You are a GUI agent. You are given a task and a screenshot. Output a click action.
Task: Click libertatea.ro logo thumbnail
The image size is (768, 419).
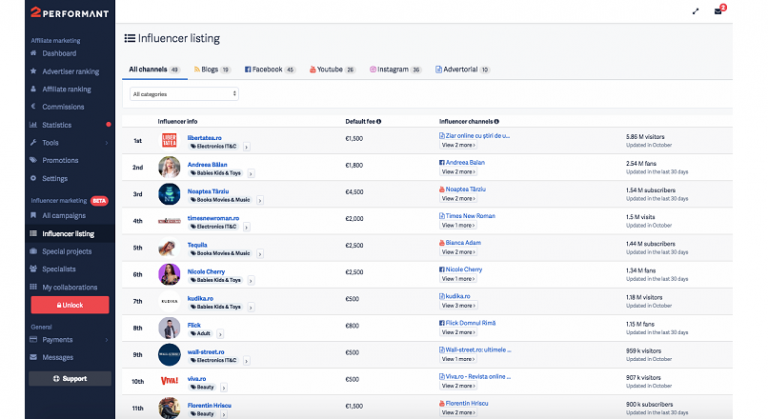pos(169,141)
